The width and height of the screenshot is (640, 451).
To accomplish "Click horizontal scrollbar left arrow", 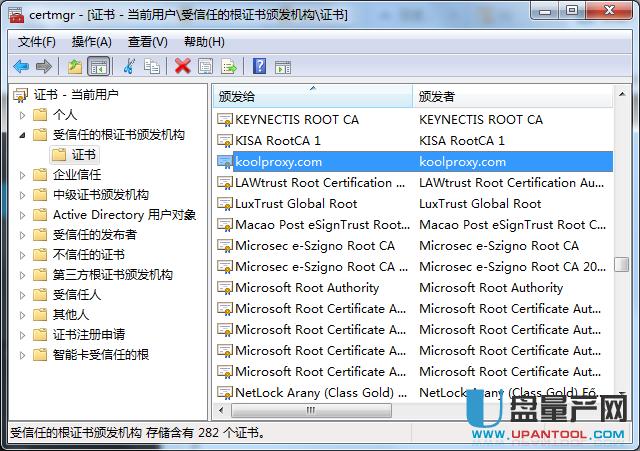I will [221, 410].
